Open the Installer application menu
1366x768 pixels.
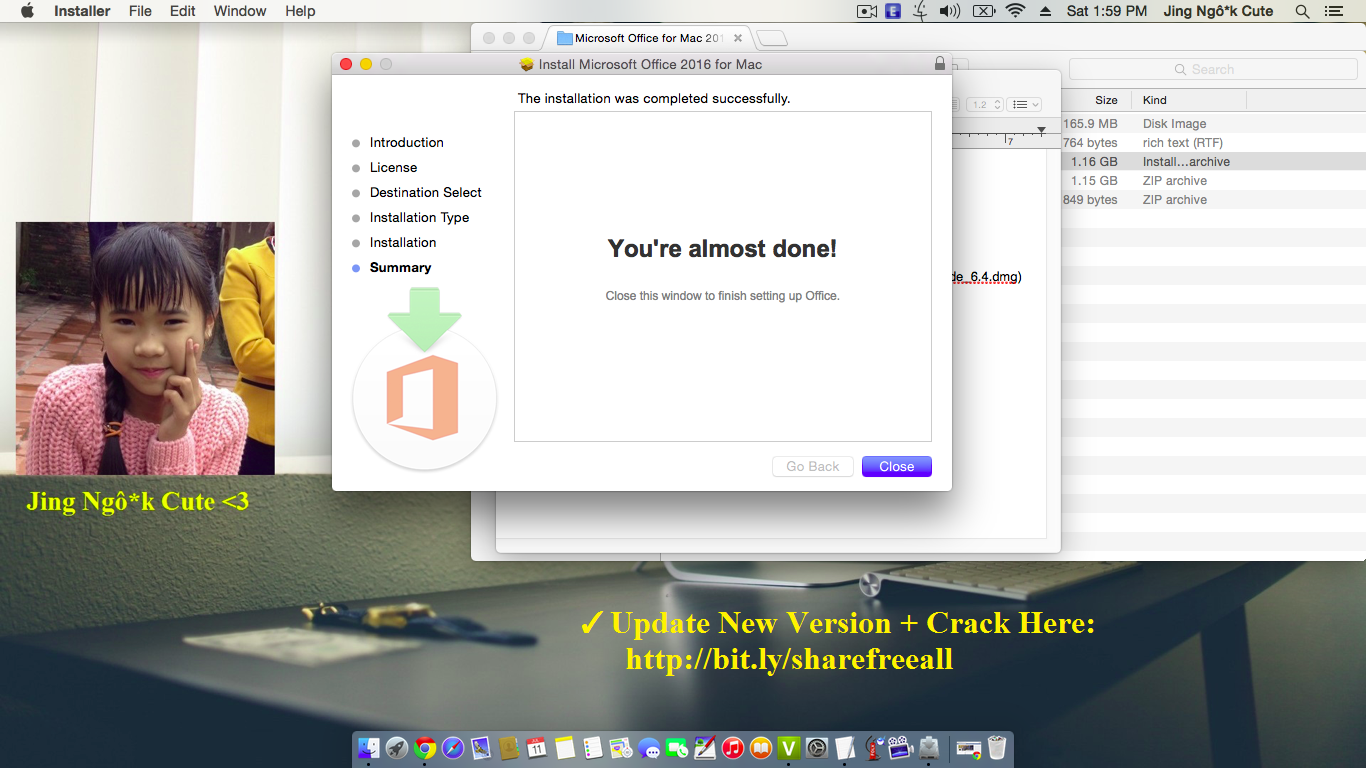pos(82,11)
